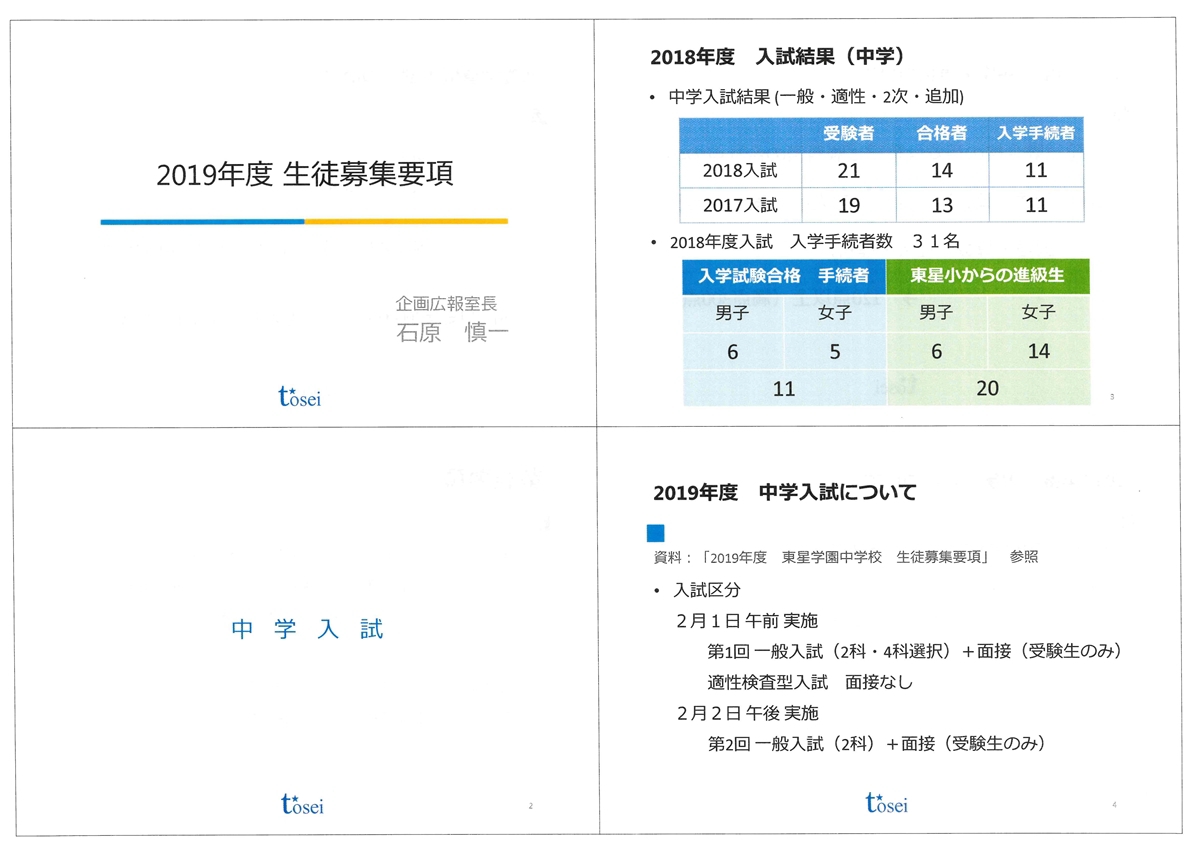Click the tosei logo on the 中学入試について slide
Image resolution: width=1200 pixels, height=848 pixels.
888,802
